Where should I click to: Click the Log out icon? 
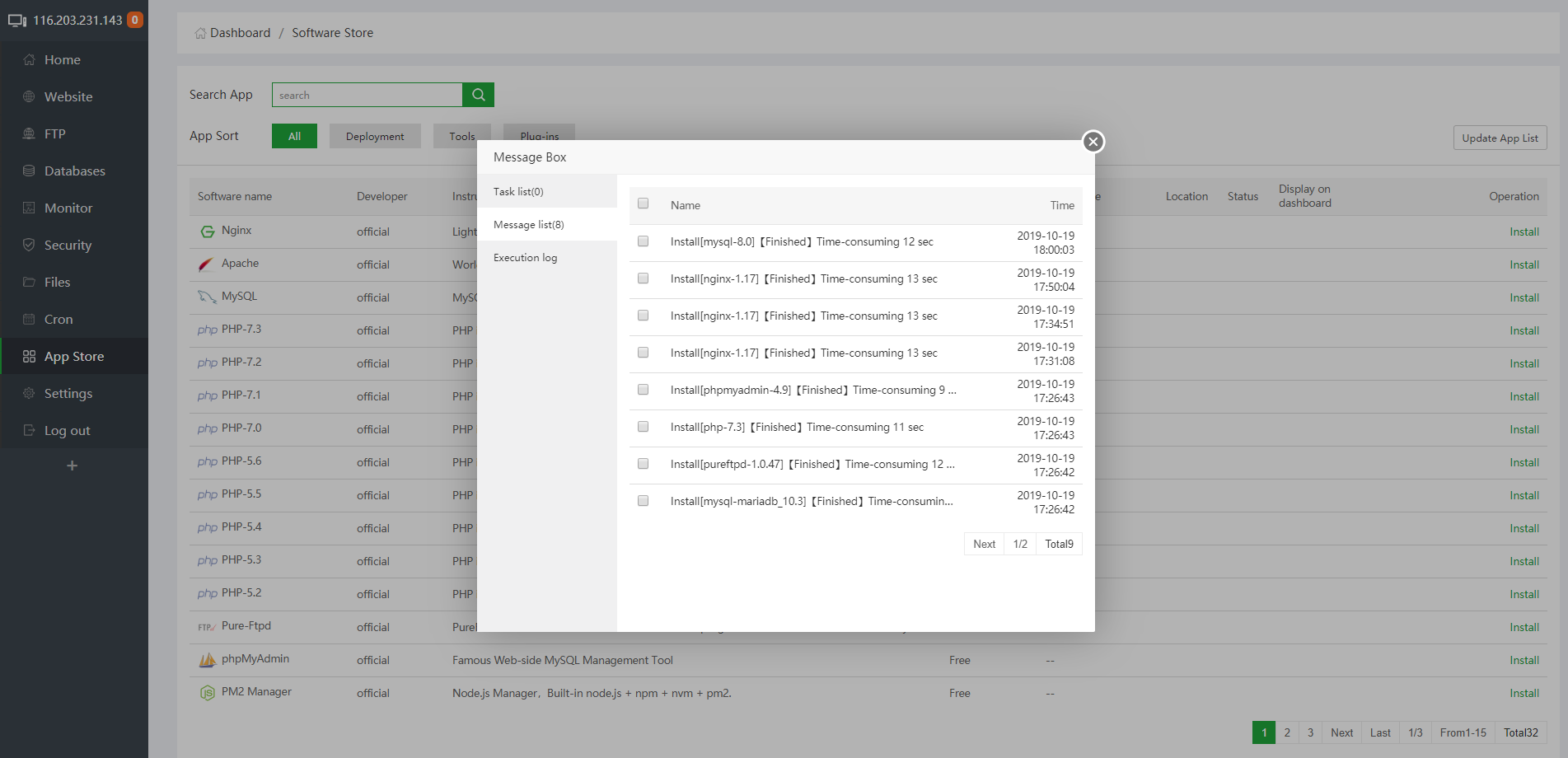pos(30,431)
